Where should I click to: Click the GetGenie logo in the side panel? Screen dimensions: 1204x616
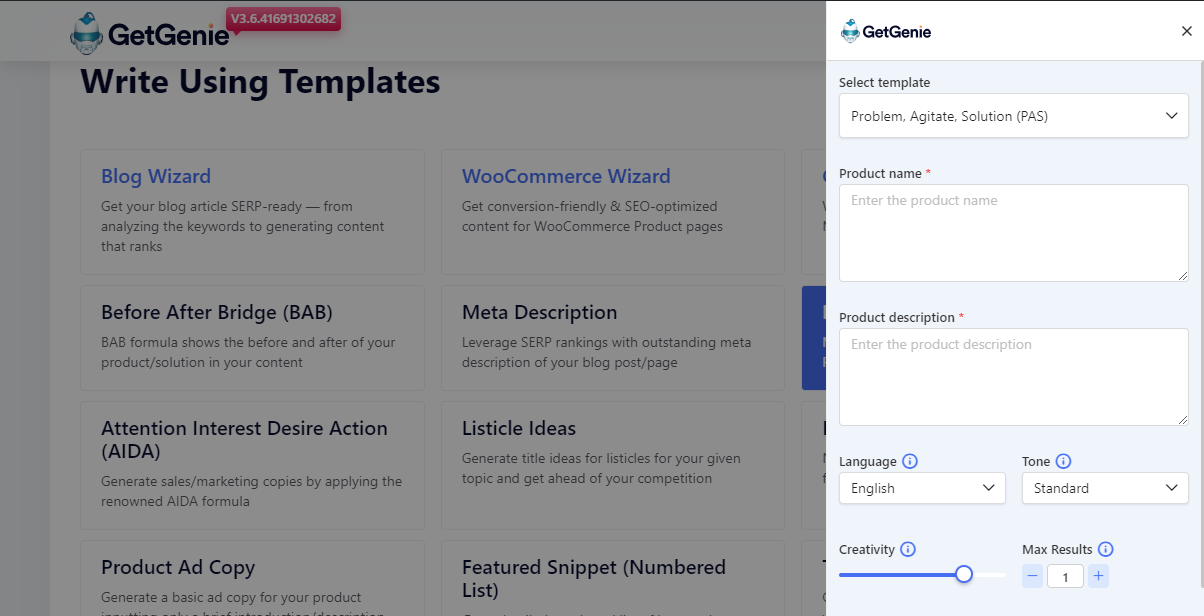tap(886, 31)
